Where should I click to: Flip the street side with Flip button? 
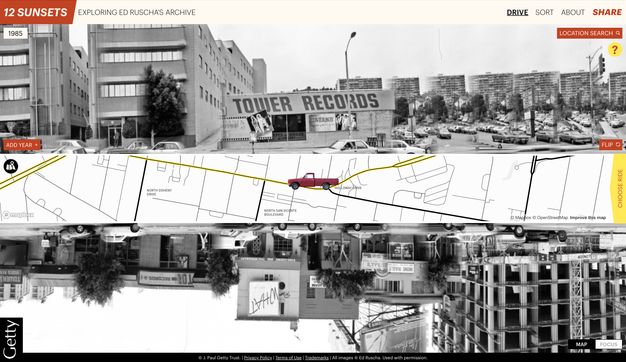pyautogui.click(x=610, y=144)
